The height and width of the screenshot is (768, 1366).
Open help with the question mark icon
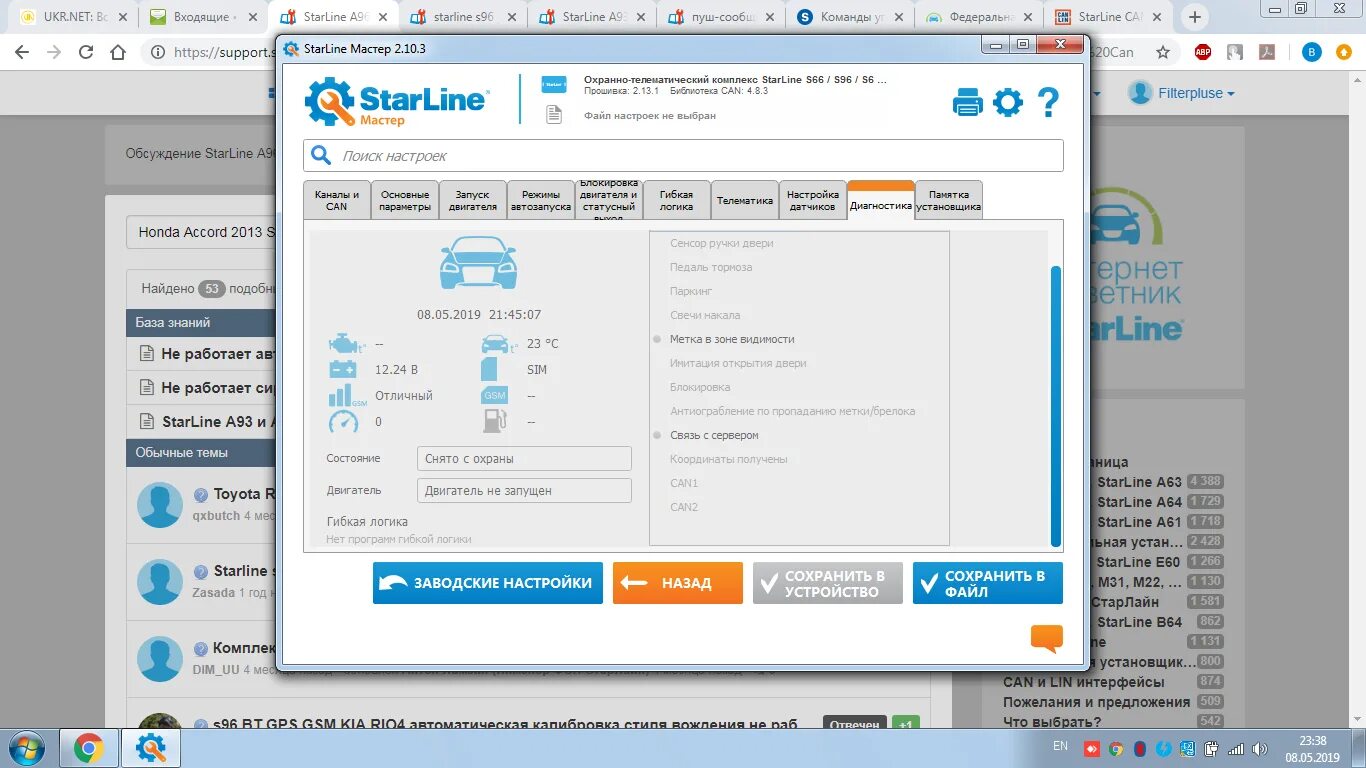point(1047,102)
